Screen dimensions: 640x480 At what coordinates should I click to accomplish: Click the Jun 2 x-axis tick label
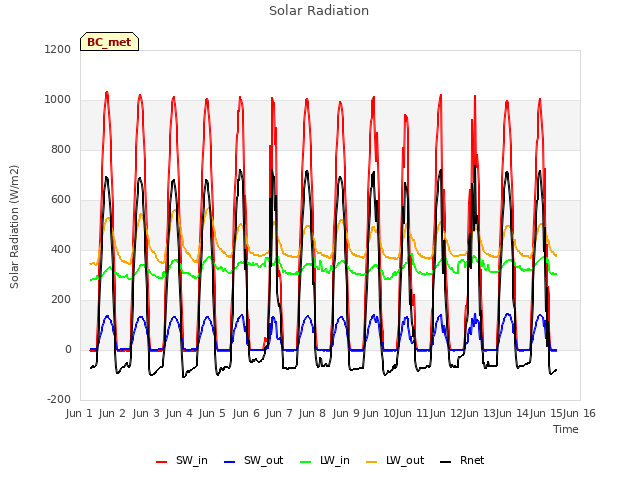(112, 413)
